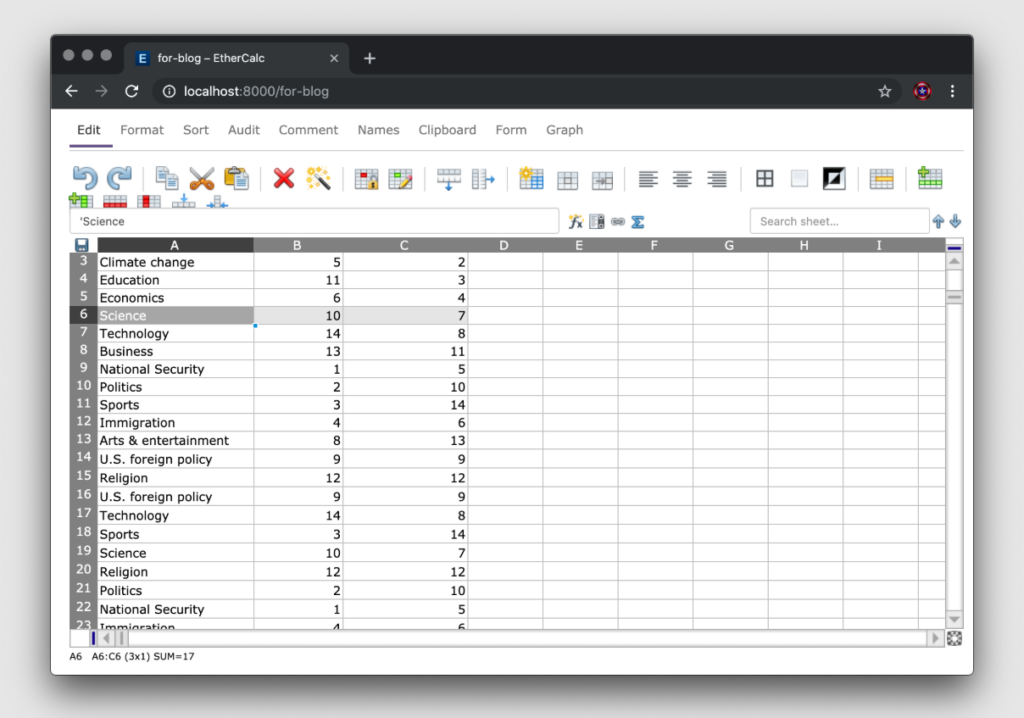Center-align text in selected cell
The width and height of the screenshot is (1024, 718).
point(682,179)
